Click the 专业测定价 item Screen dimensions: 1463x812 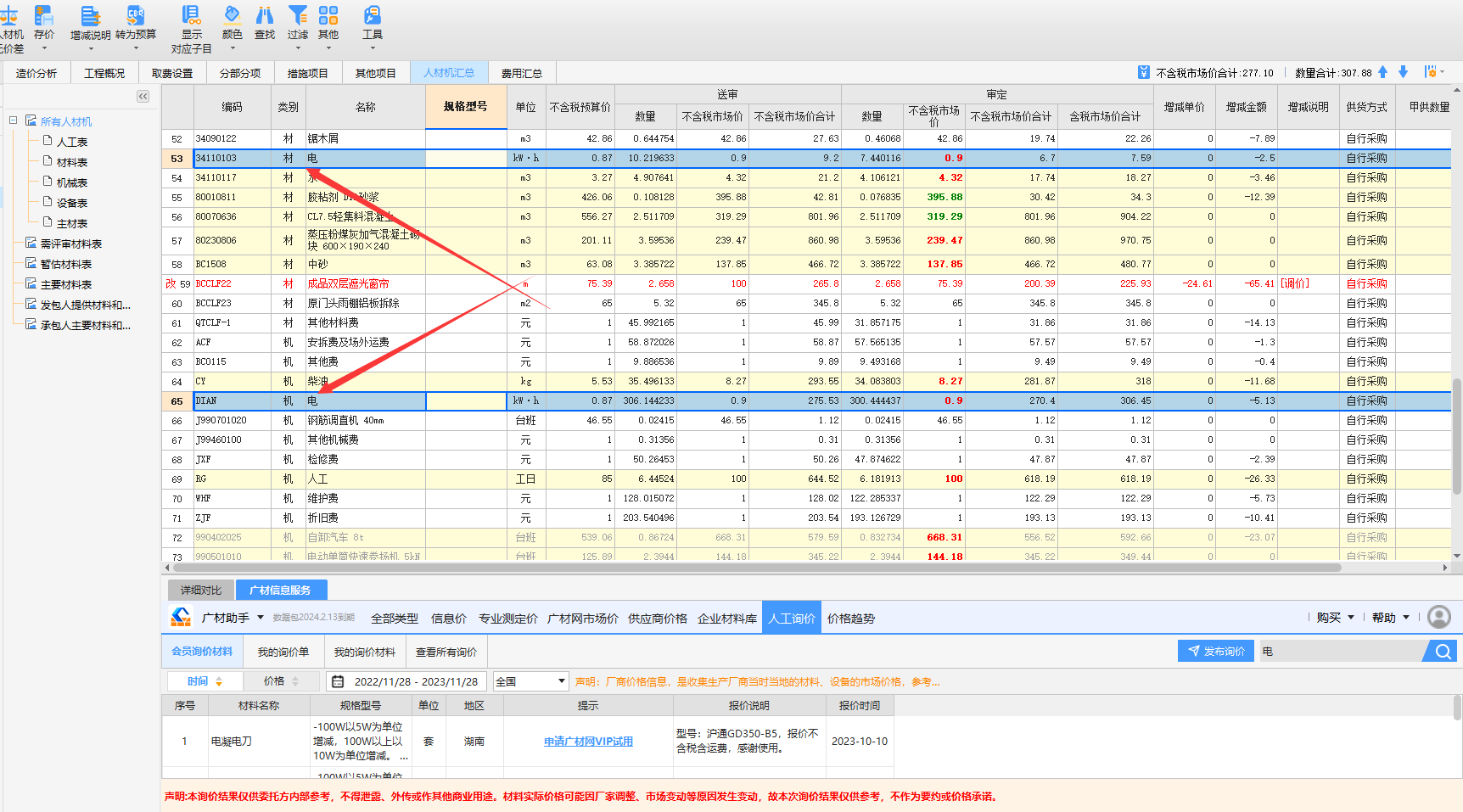pos(507,619)
